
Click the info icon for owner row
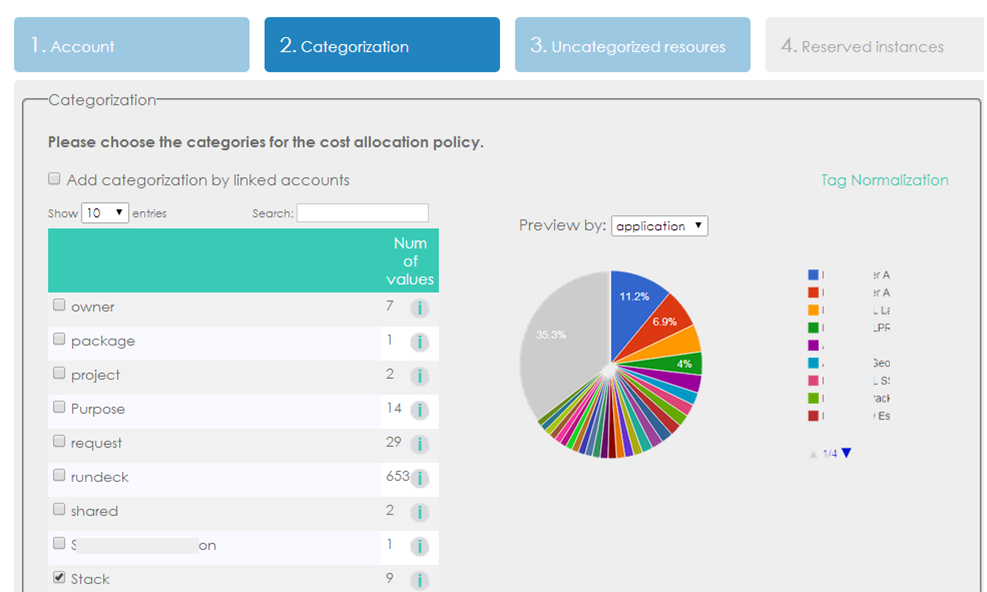point(420,308)
